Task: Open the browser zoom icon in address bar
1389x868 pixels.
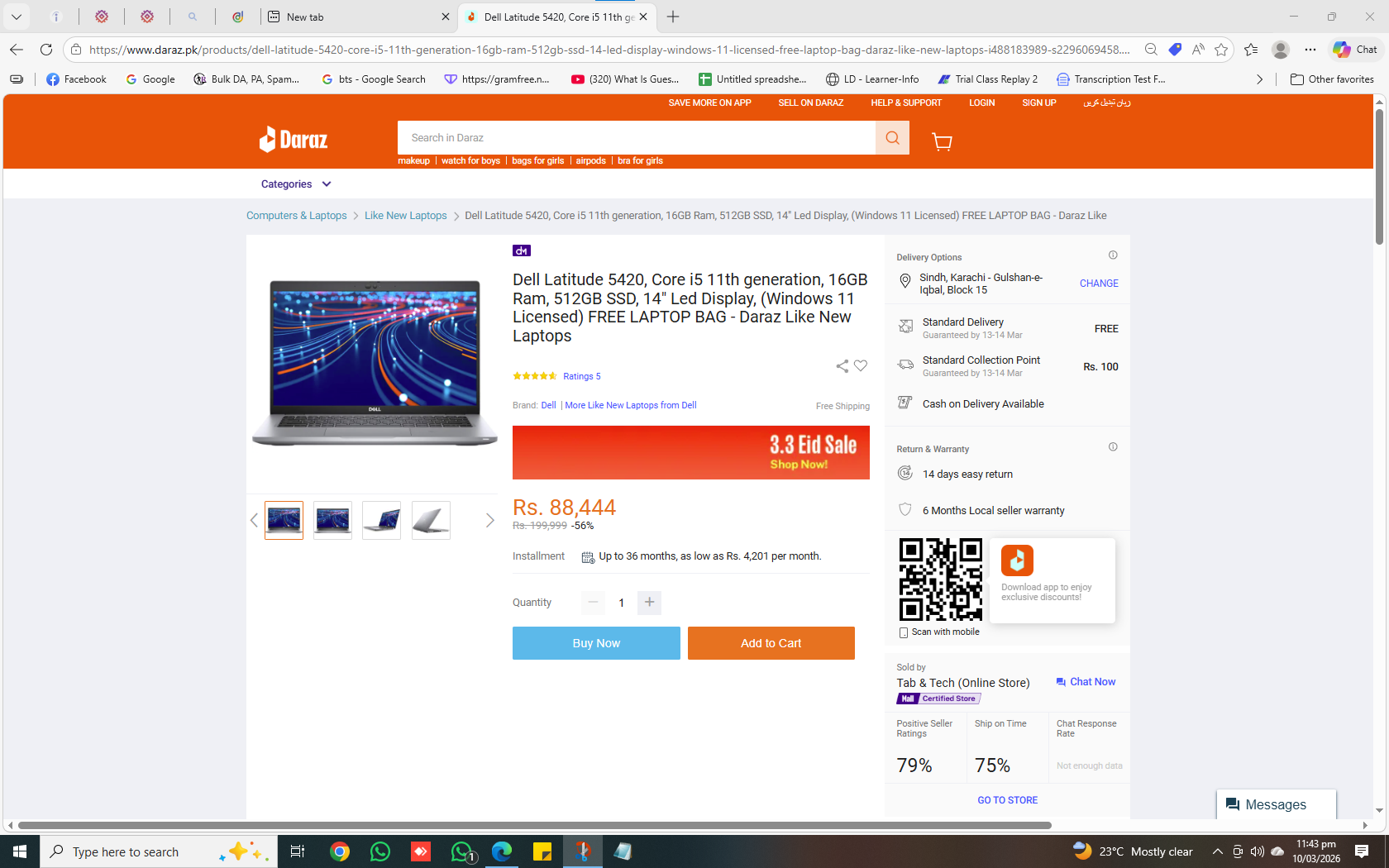Action: tap(1151, 50)
